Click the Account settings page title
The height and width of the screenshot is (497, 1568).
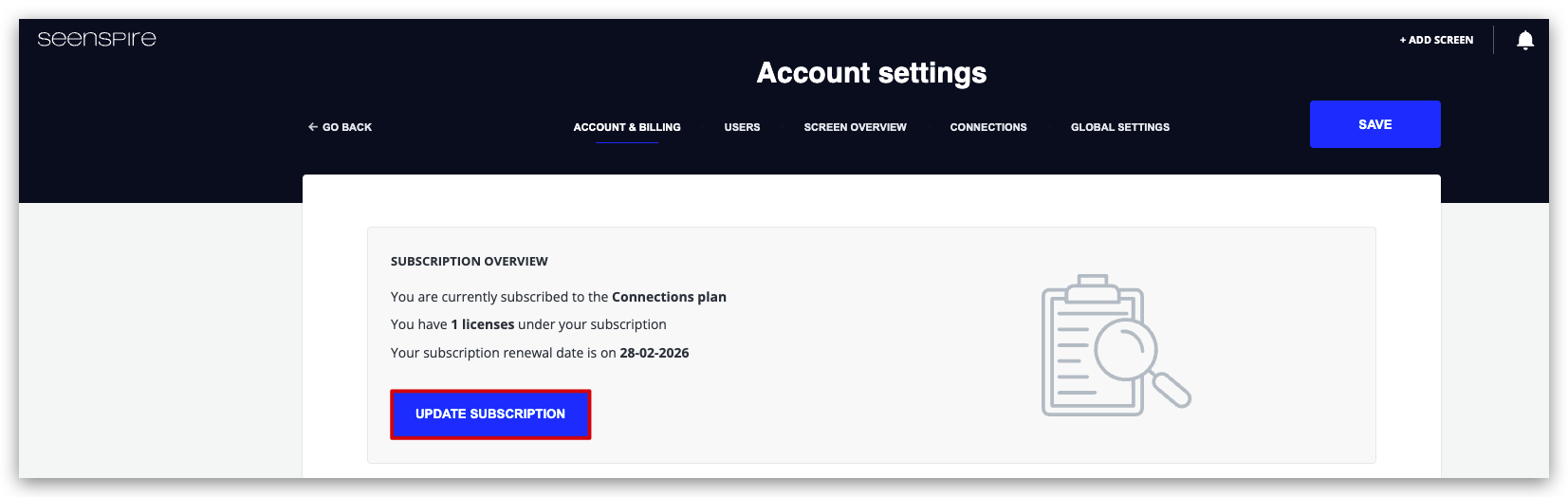pos(872,73)
